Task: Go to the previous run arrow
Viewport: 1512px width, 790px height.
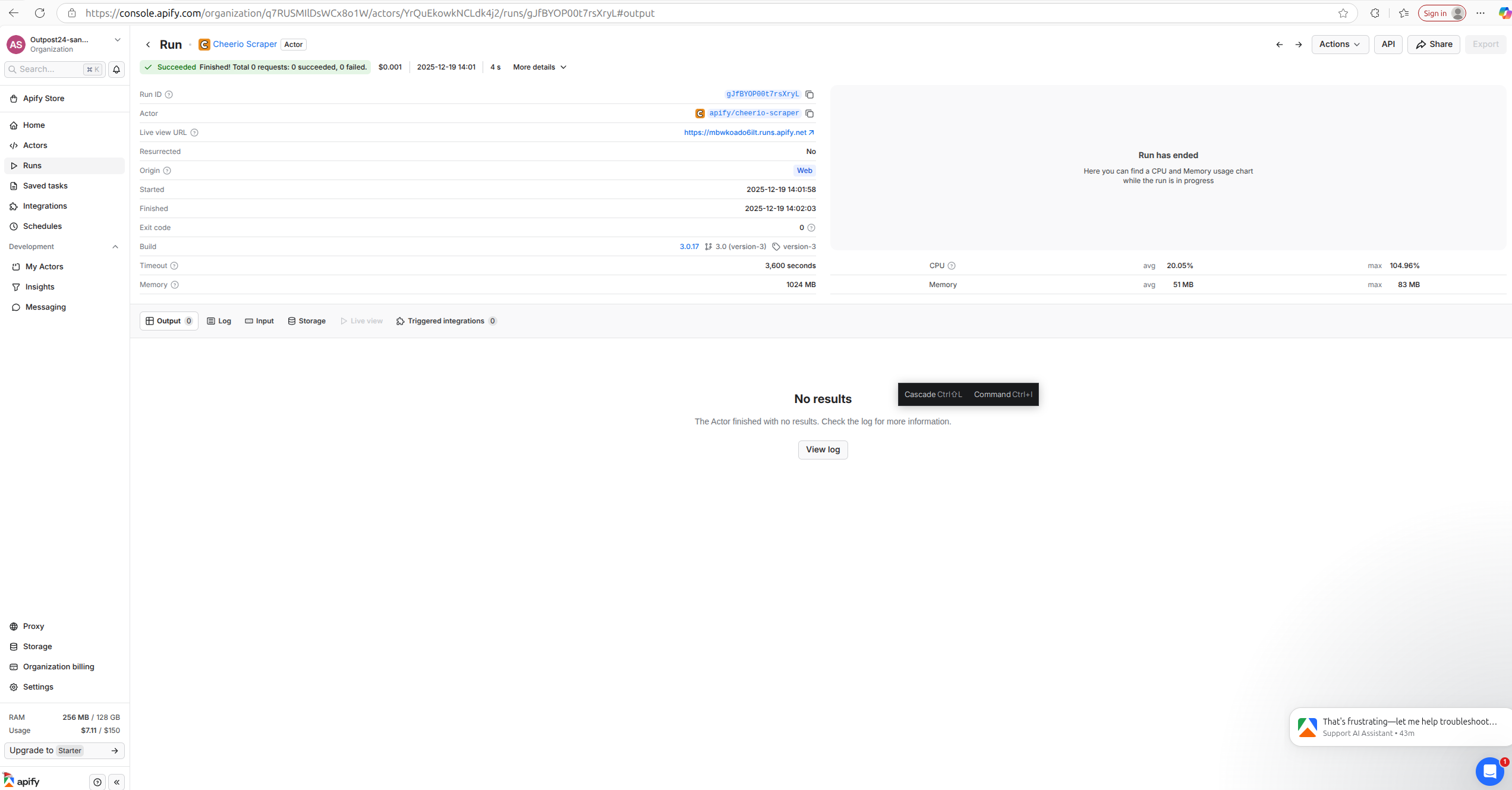Action: tap(1279, 45)
